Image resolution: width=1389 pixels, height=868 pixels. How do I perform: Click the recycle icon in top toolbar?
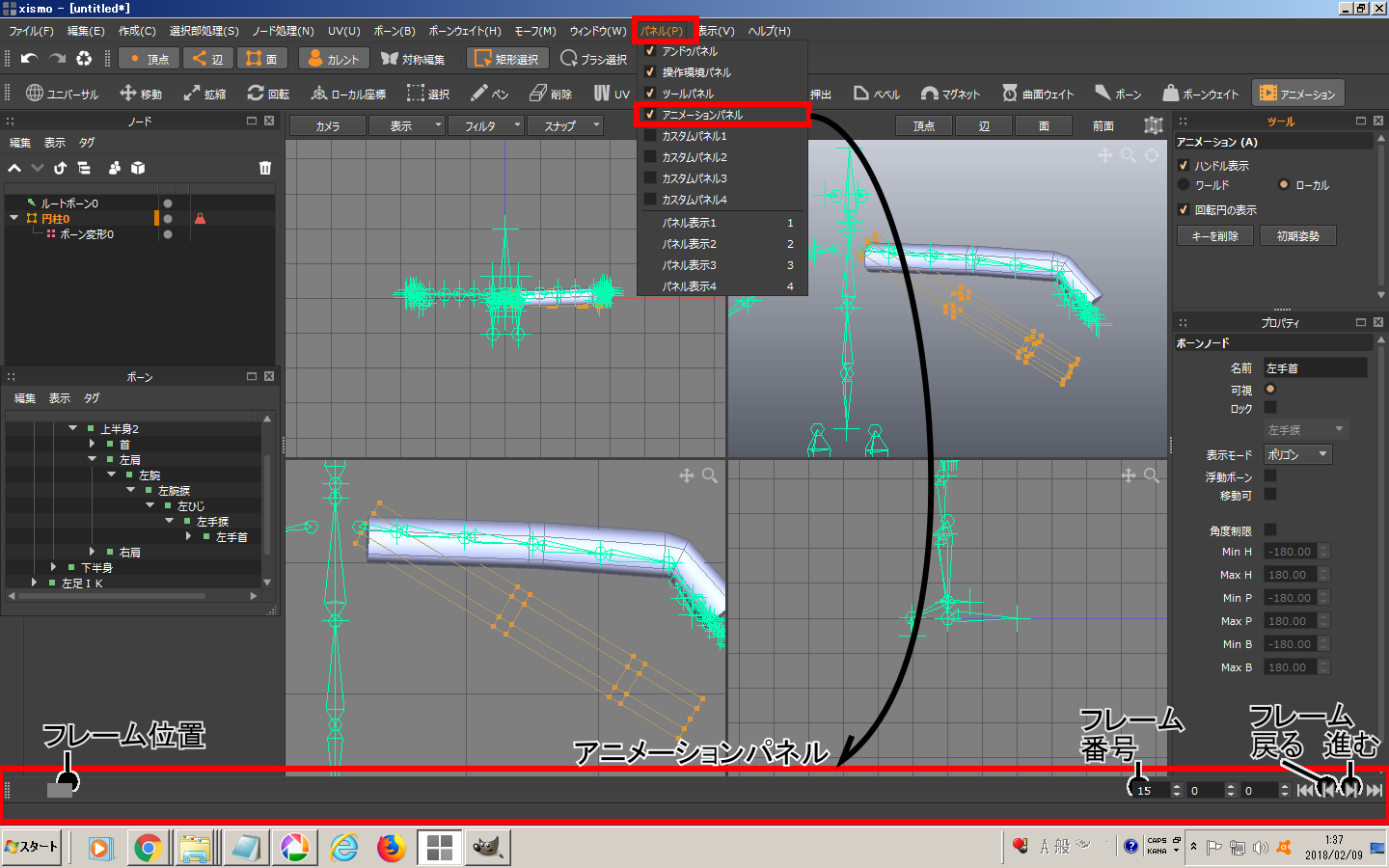[84, 59]
